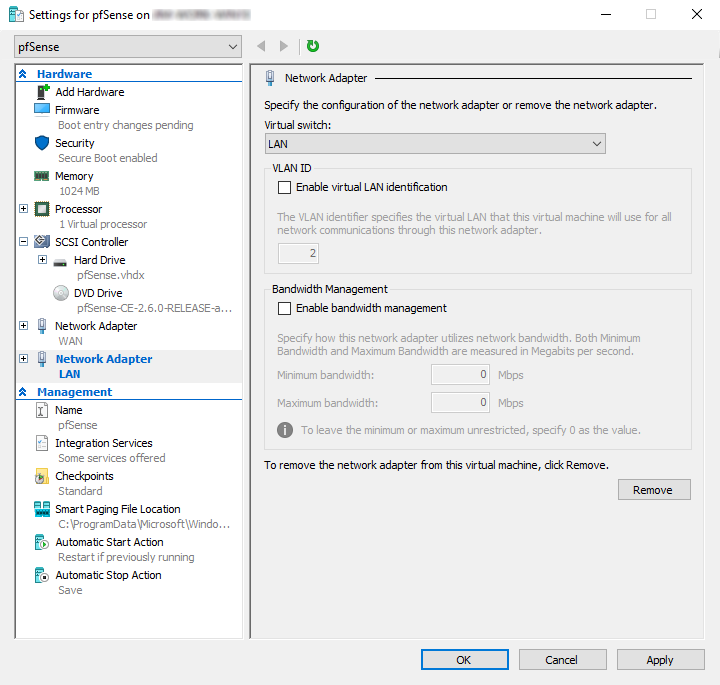The image size is (720, 685).
Task: Enable virtual LAN identification checkbox
Action: tap(285, 187)
